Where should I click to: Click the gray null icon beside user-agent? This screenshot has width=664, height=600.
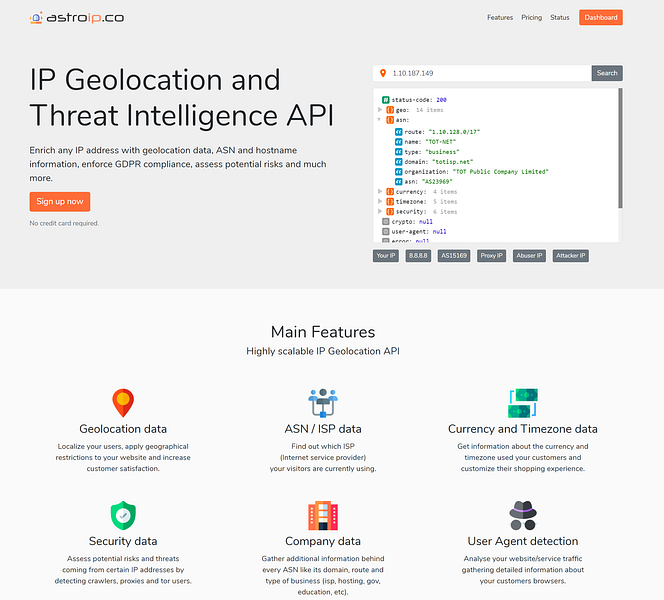pyautogui.click(x=385, y=232)
